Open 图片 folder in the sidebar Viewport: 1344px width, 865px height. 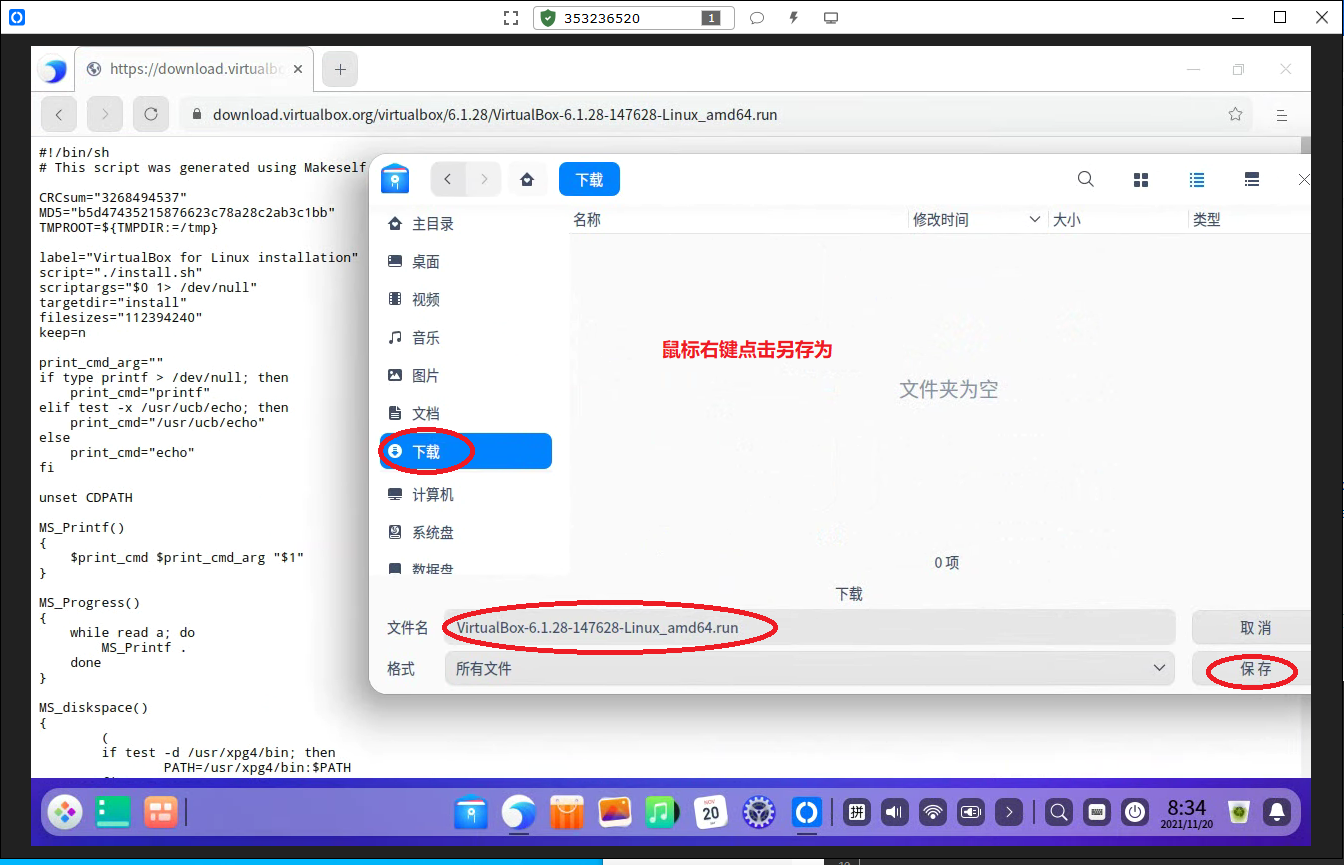[466, 376]
